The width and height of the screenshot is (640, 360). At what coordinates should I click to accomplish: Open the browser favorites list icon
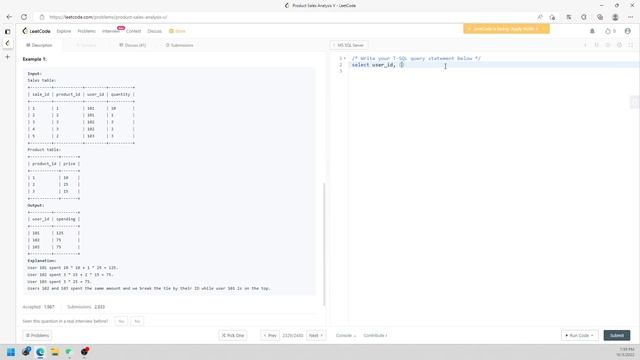point(569,17)
